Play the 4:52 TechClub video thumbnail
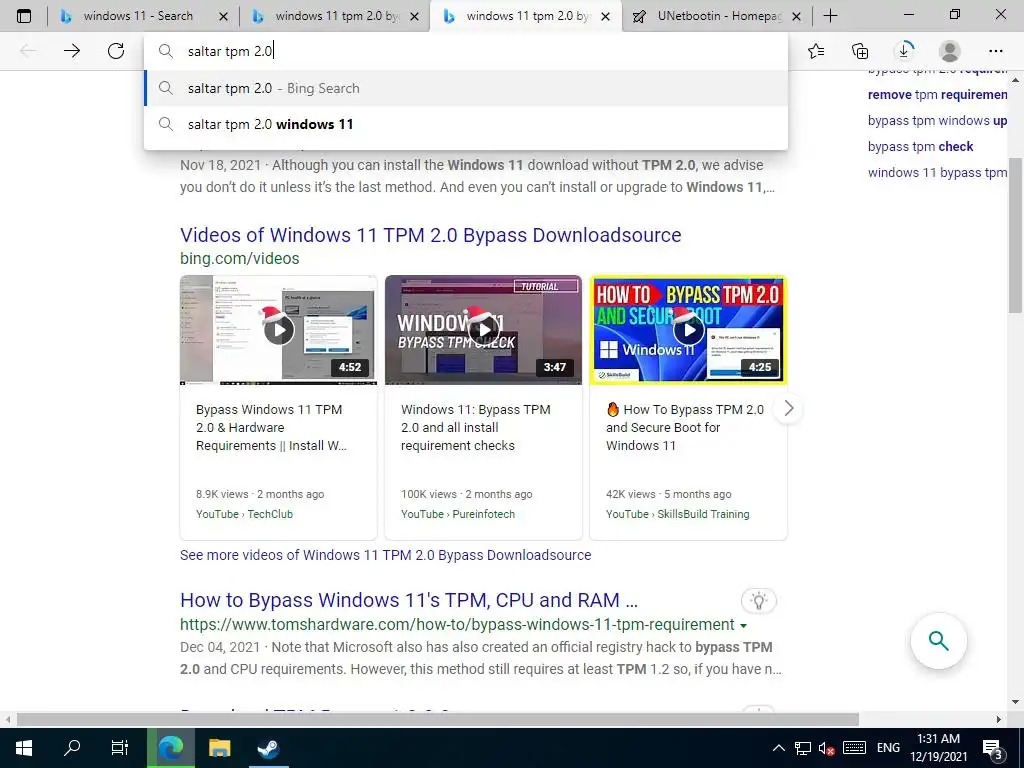1024x768 pixels. [279, 330]
